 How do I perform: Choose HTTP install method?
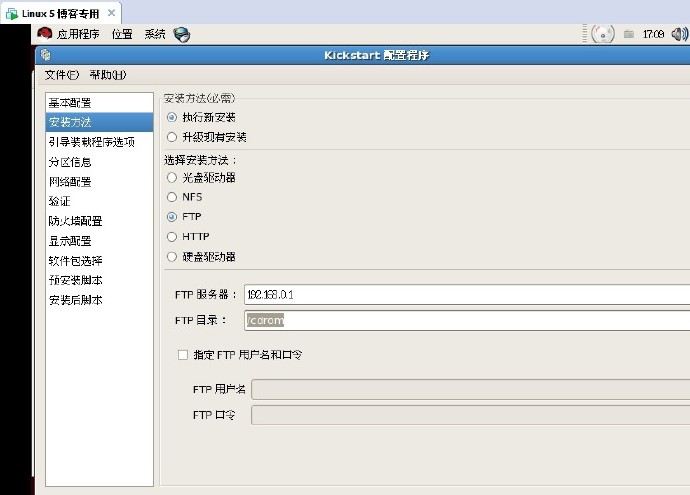click(x=172, y=237)
